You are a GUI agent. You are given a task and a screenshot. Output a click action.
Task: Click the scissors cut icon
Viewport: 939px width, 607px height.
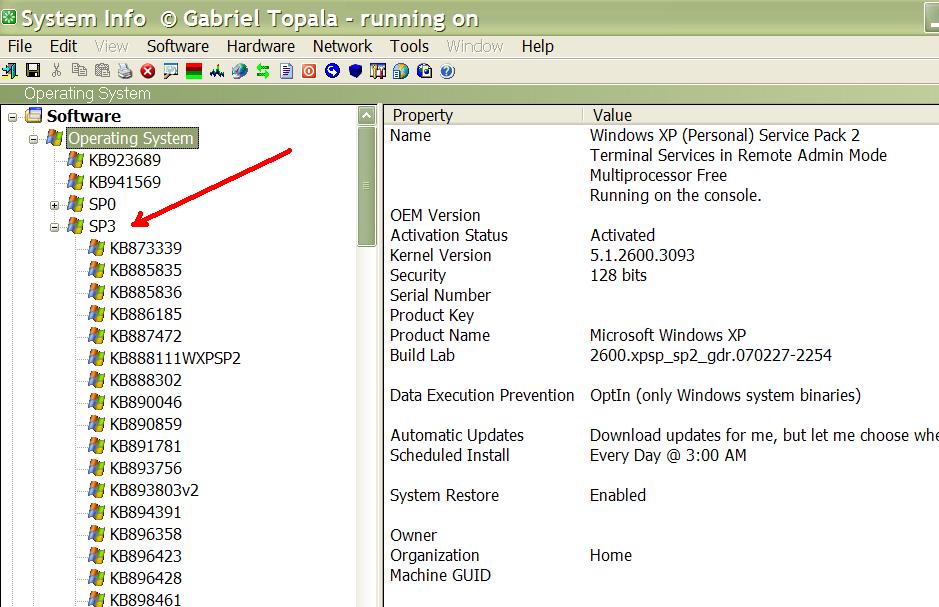[x=56, y=71]
